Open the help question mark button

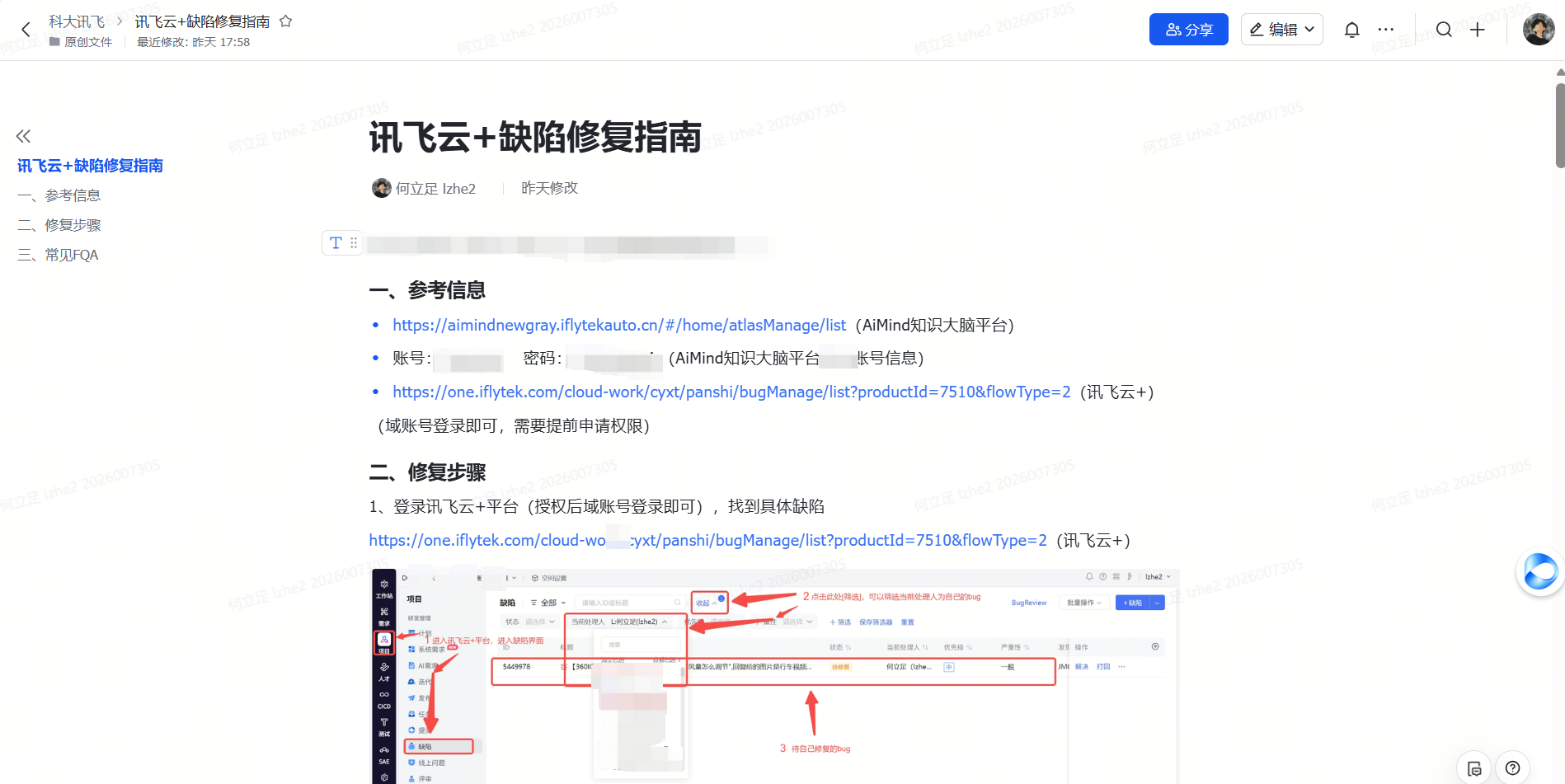(x=1513, y=768)
